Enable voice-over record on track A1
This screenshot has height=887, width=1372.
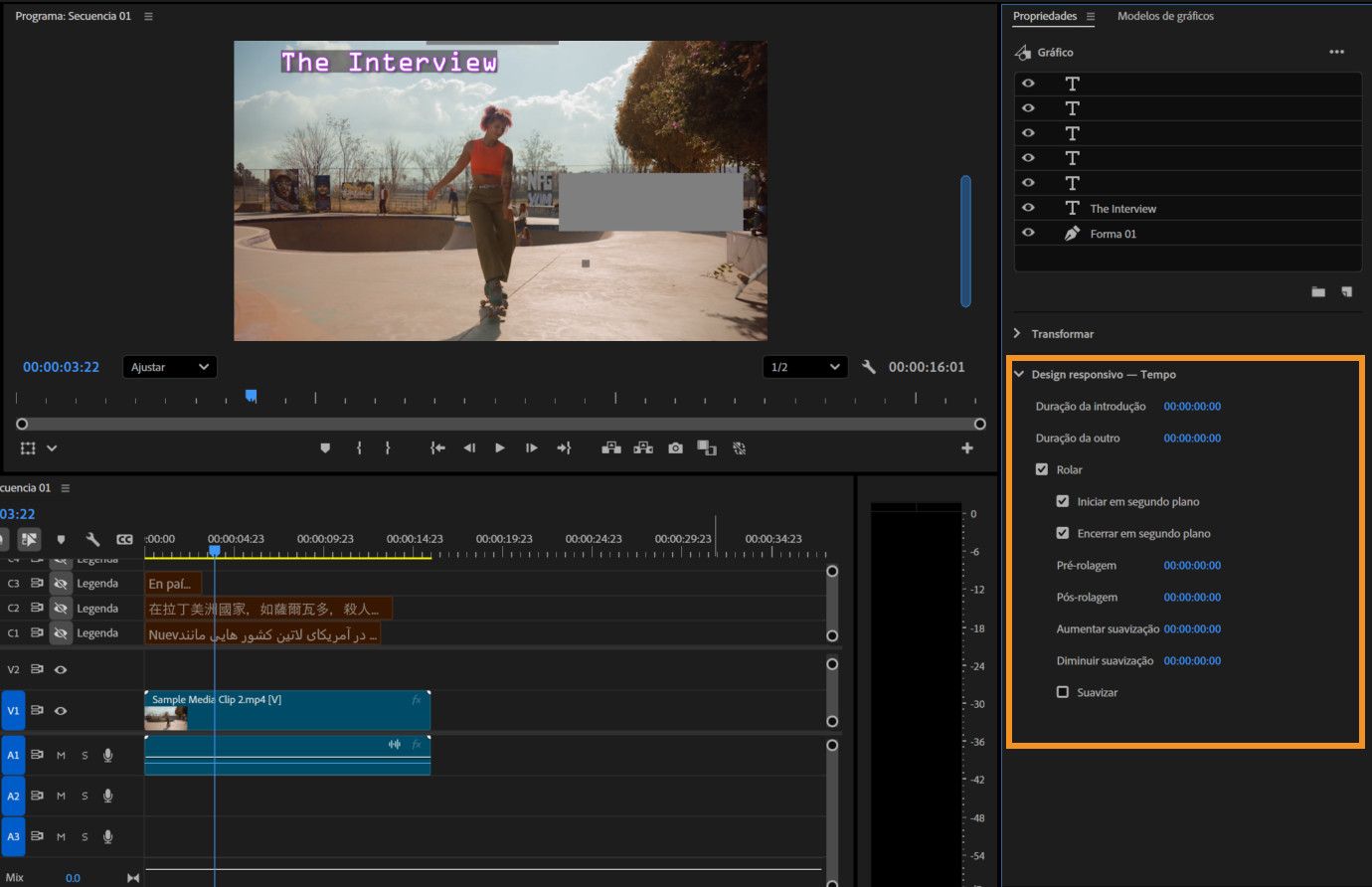point(108,755)
